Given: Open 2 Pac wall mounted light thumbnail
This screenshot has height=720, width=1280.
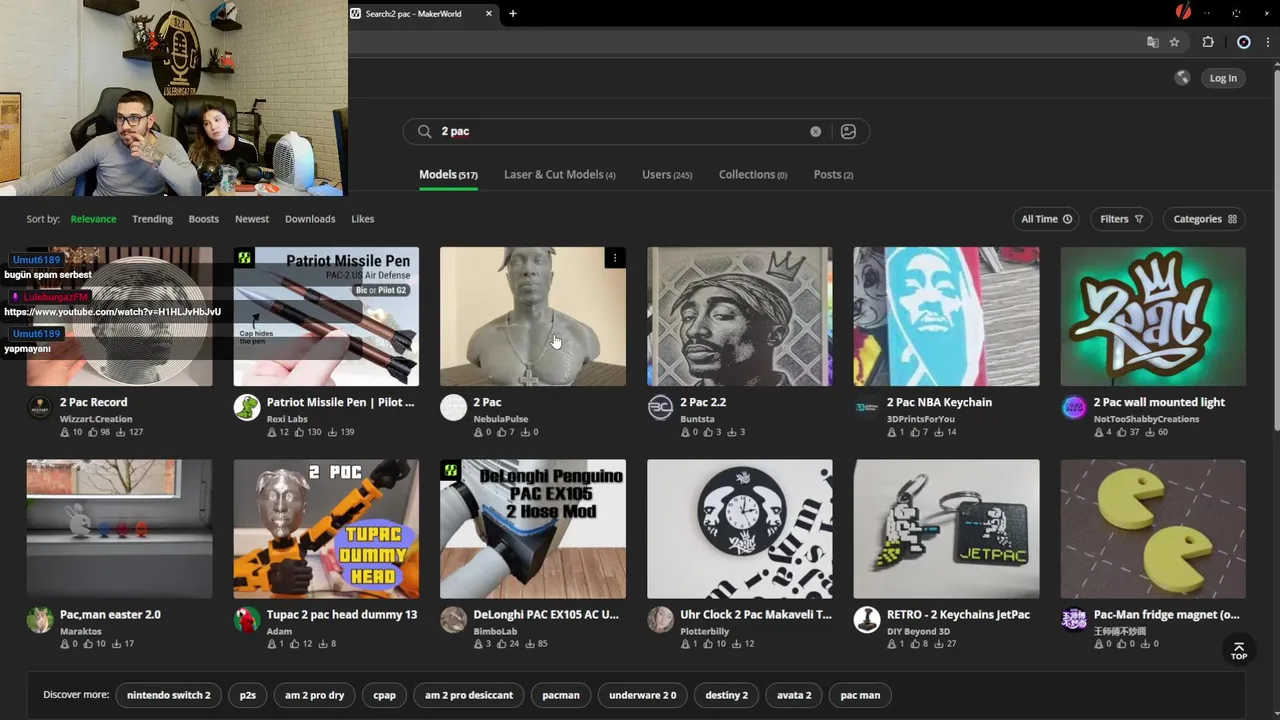Looking at the screenshot, I should [x=1153, y=316].
